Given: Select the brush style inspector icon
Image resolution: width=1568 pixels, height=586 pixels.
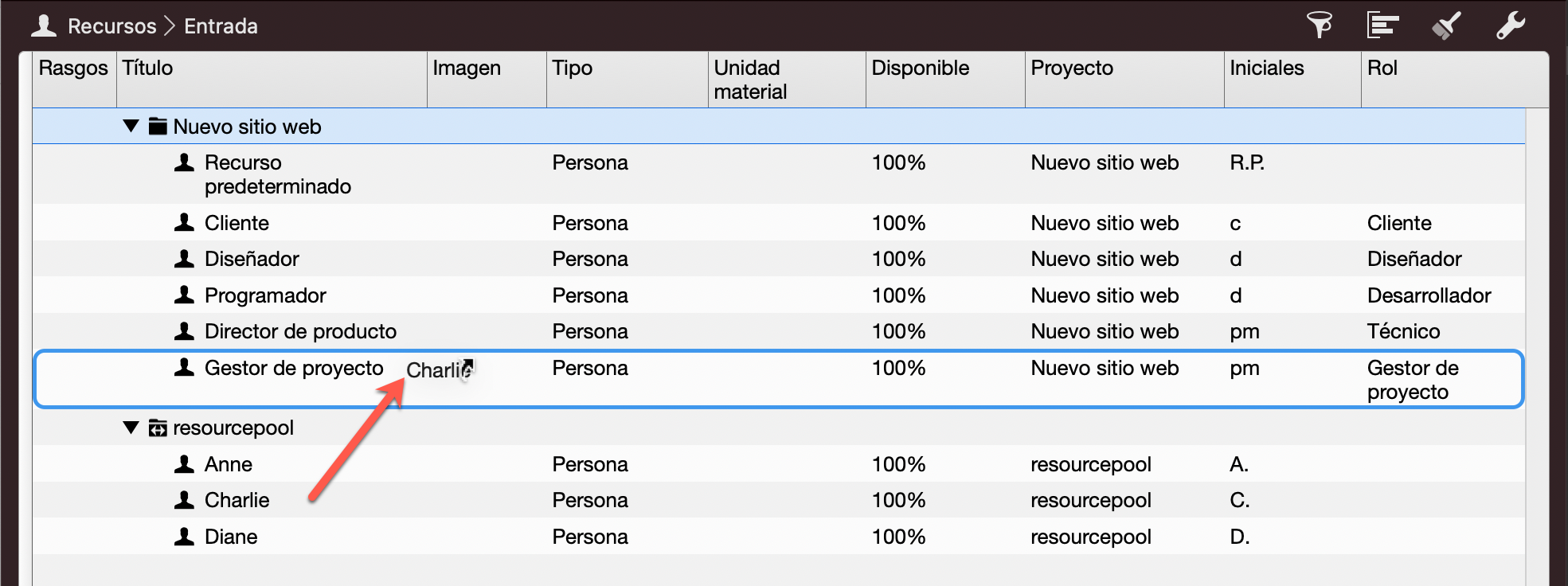Looking at the screenshot, I should point(1447,25).
